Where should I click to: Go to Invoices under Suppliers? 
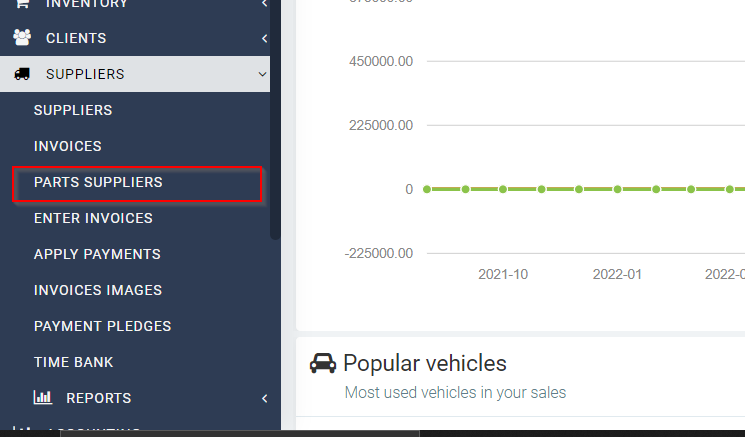[x=68, y=146]
